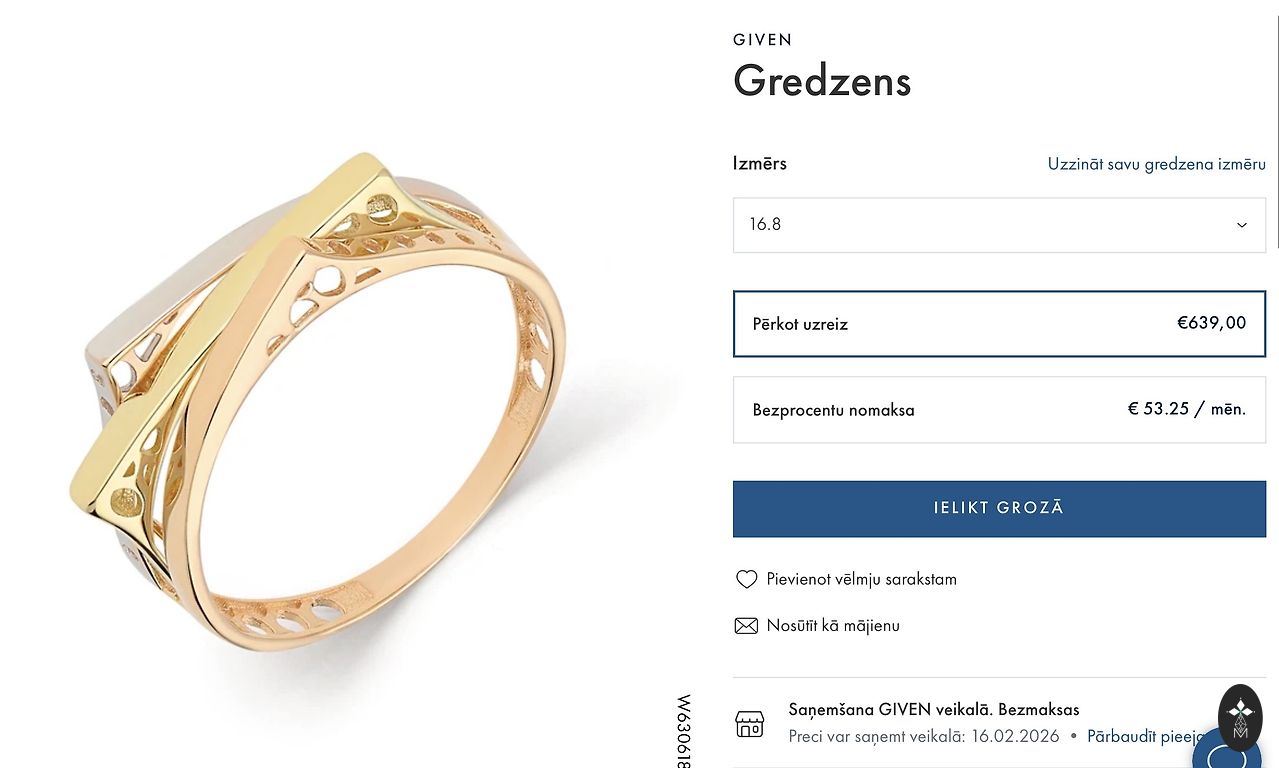Click the heart wishlist icon

pos(746,579)
